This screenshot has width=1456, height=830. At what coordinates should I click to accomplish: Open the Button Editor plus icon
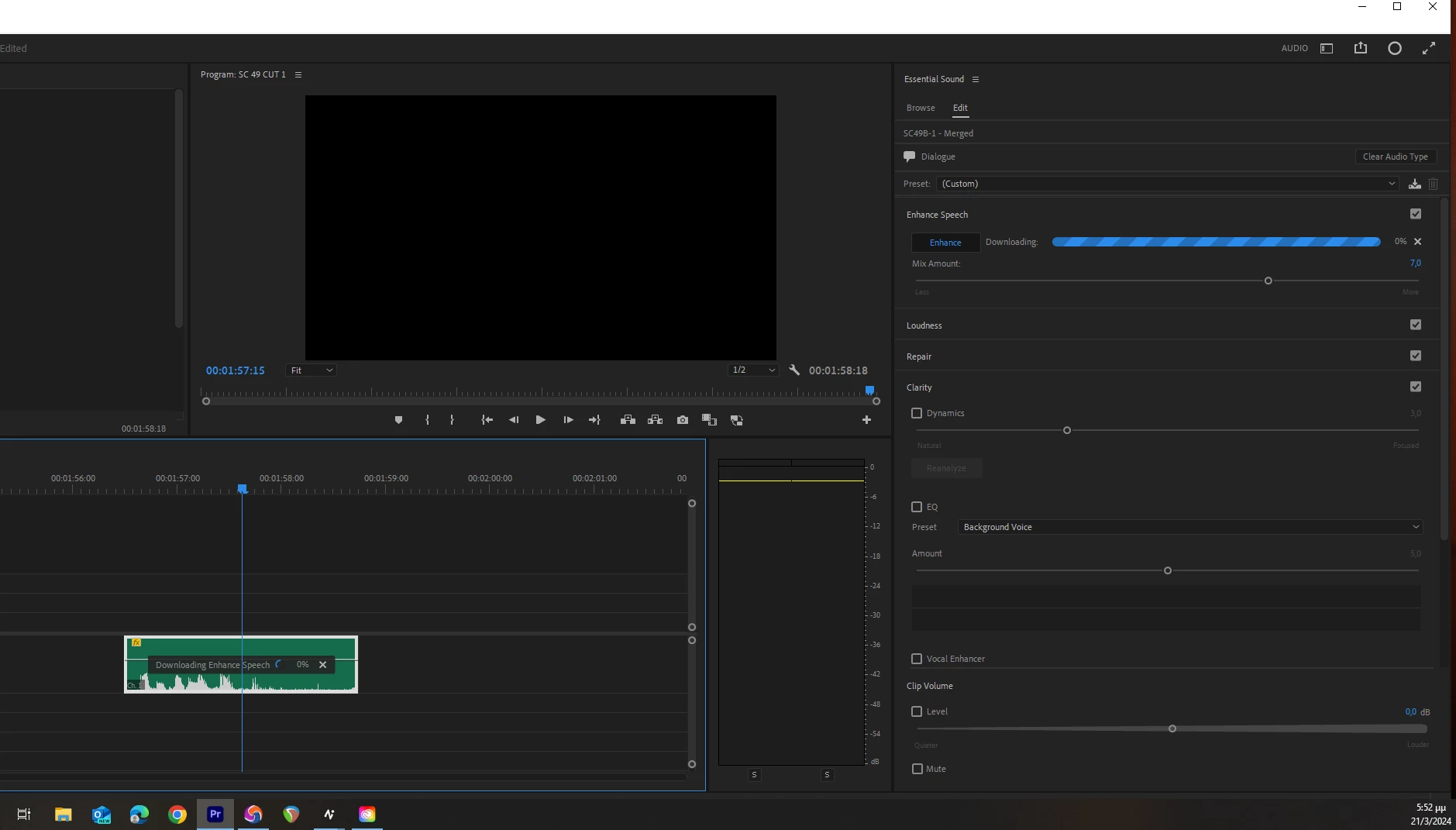(x=866, y=420)
